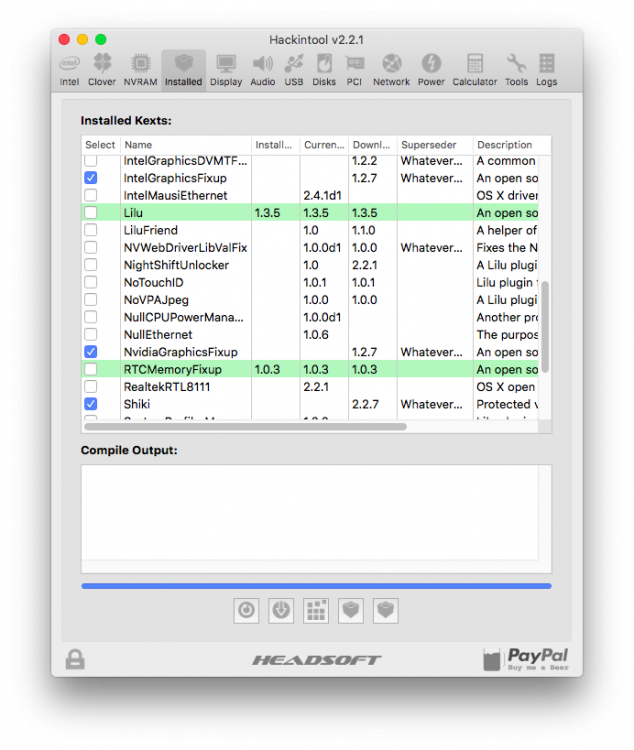The height and width of the screenshot is (750, 634).
Task: Click the kext list vertical scrollbar
Action: 545,327
